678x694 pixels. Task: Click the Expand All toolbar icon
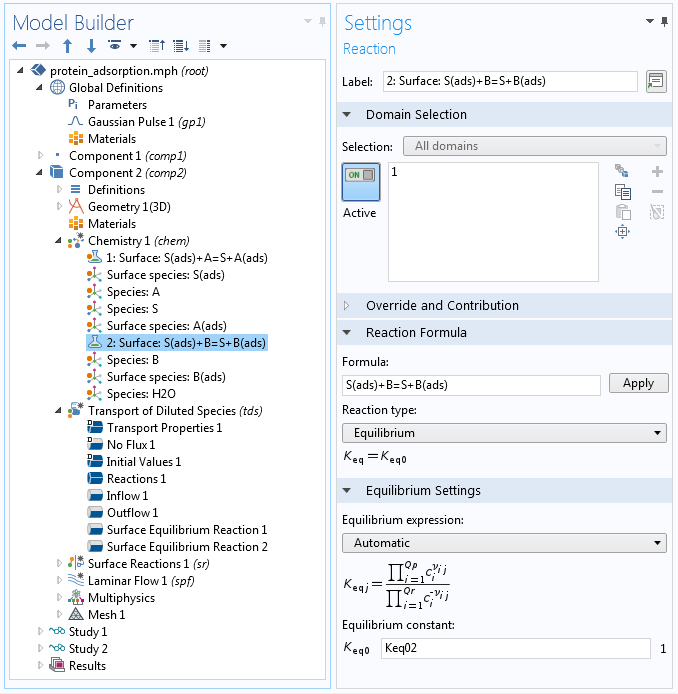coord(181,46)
